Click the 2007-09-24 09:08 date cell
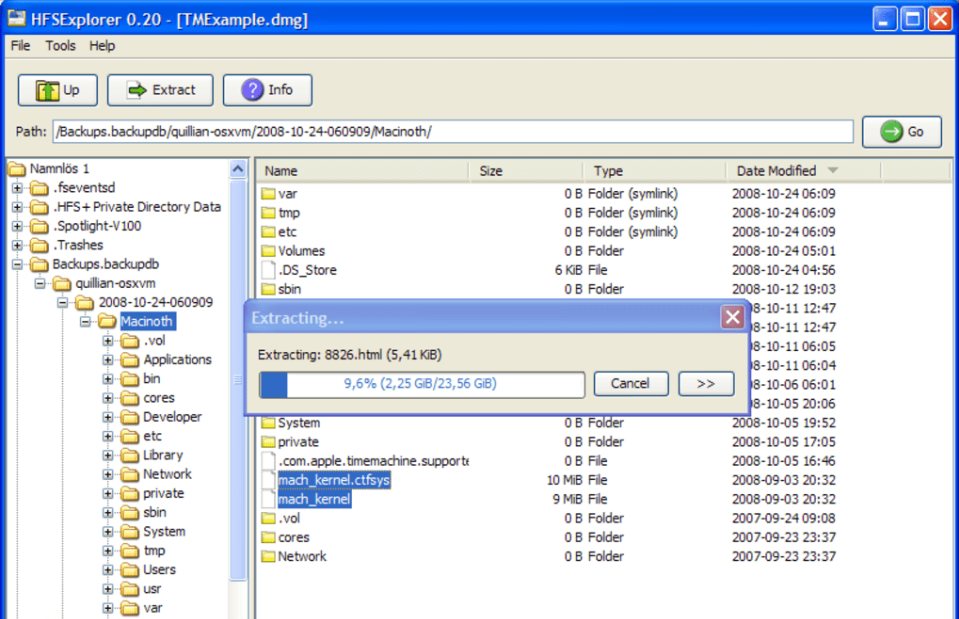This screenshot has height=619, width=959. pyautogui.click(x=783, y=518)
